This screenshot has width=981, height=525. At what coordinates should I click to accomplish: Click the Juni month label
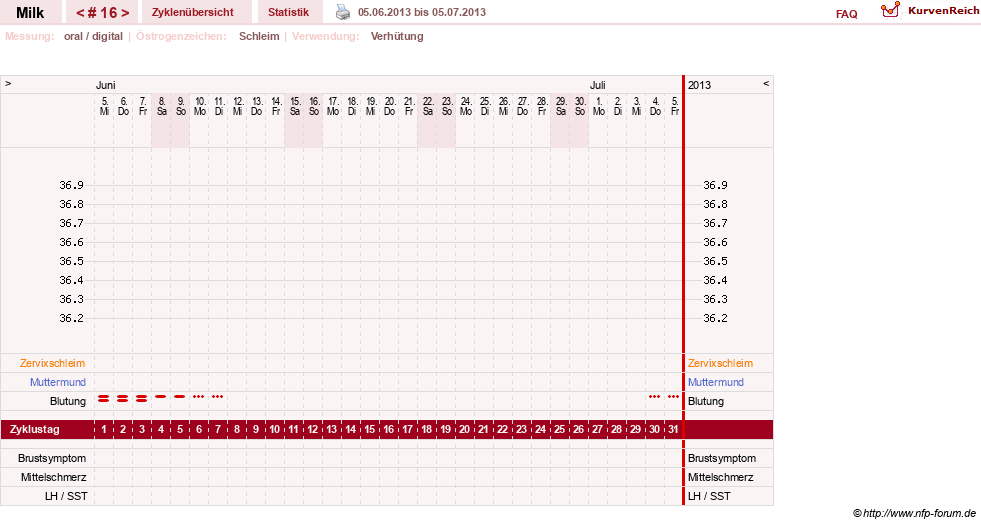click(105, 85)
